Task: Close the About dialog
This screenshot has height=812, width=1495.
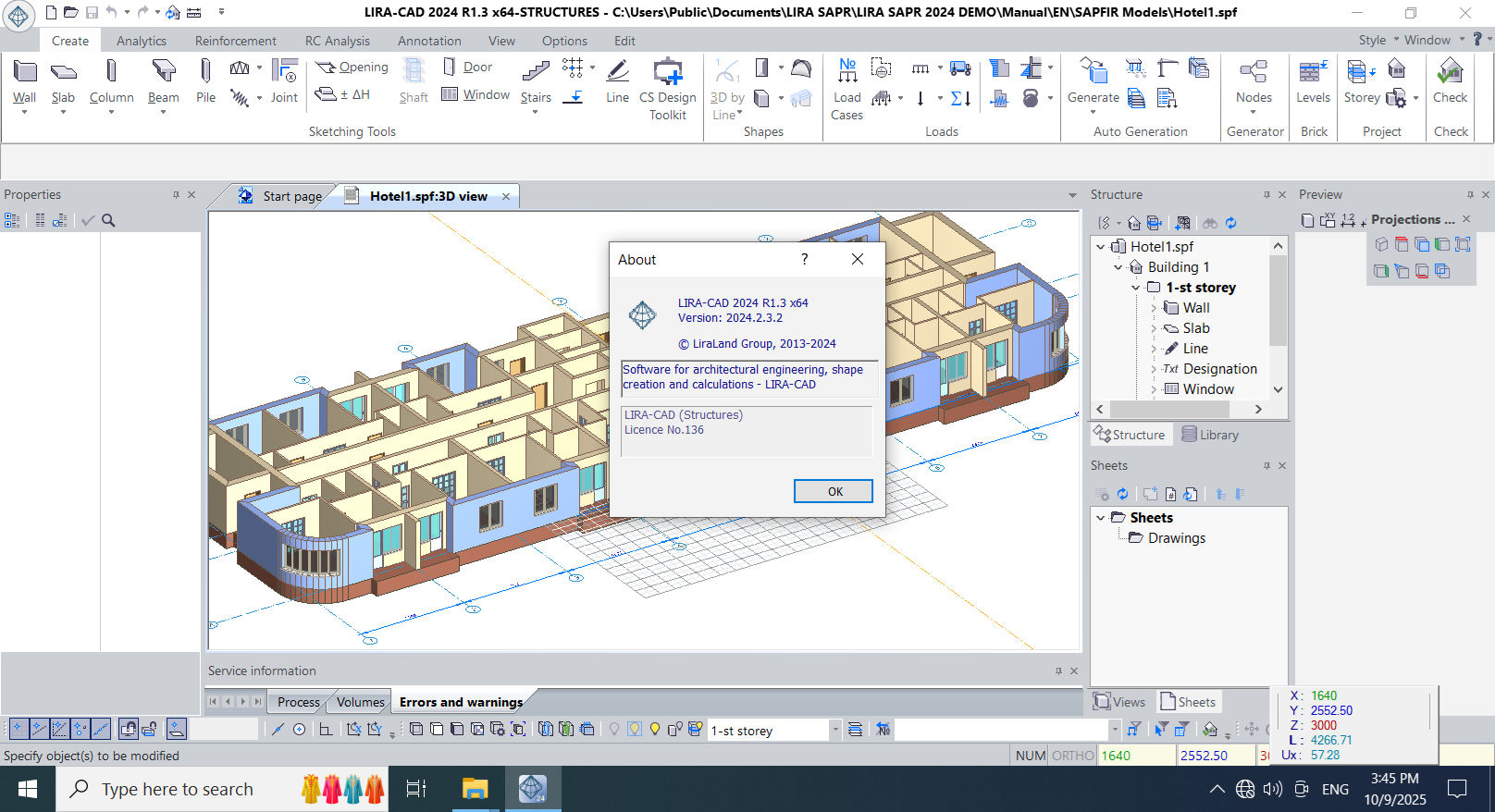Action: click(858, 259)
